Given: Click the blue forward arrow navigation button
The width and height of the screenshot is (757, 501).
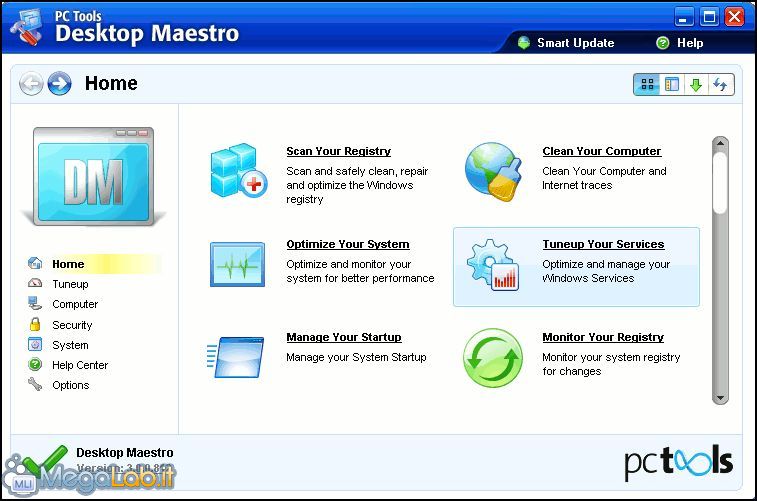Looking at the screenshot, I should point(59,84).
